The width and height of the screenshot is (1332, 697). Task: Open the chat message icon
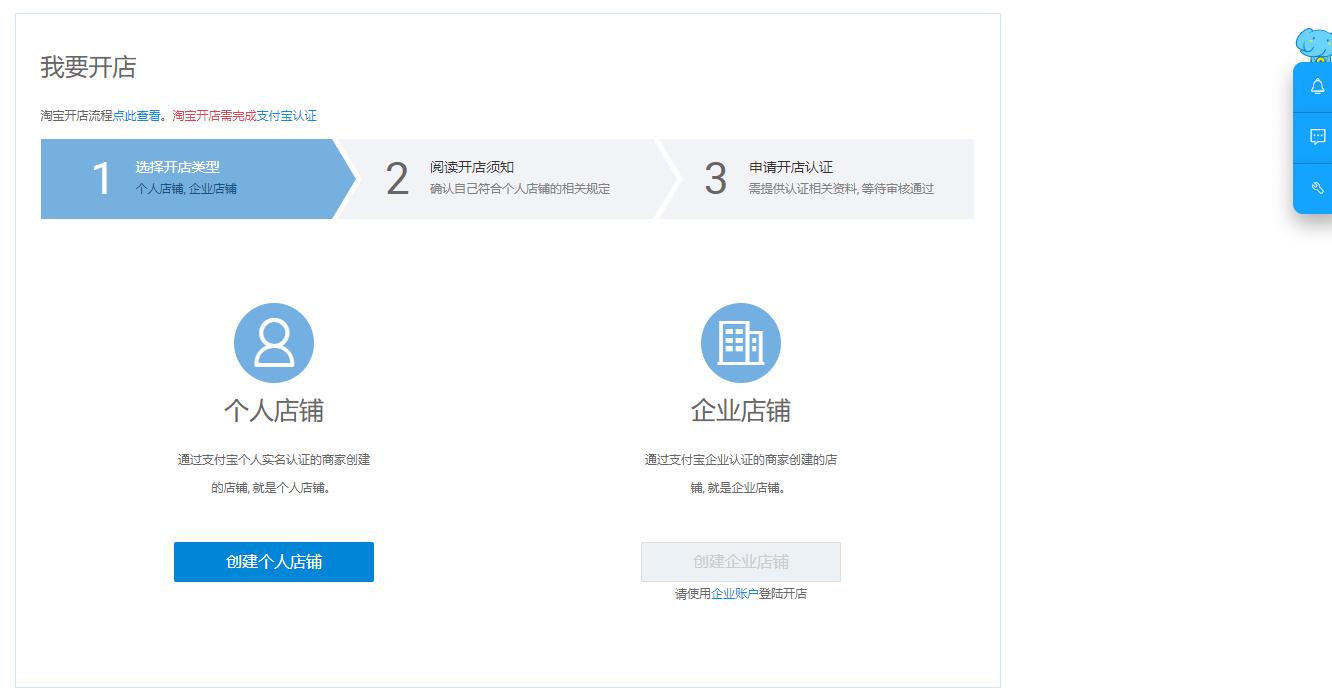[x=1317, y=138]
